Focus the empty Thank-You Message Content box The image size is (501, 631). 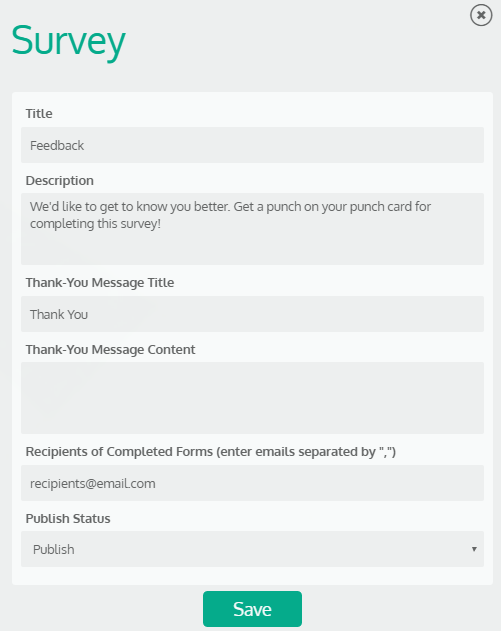coord(252,398)
